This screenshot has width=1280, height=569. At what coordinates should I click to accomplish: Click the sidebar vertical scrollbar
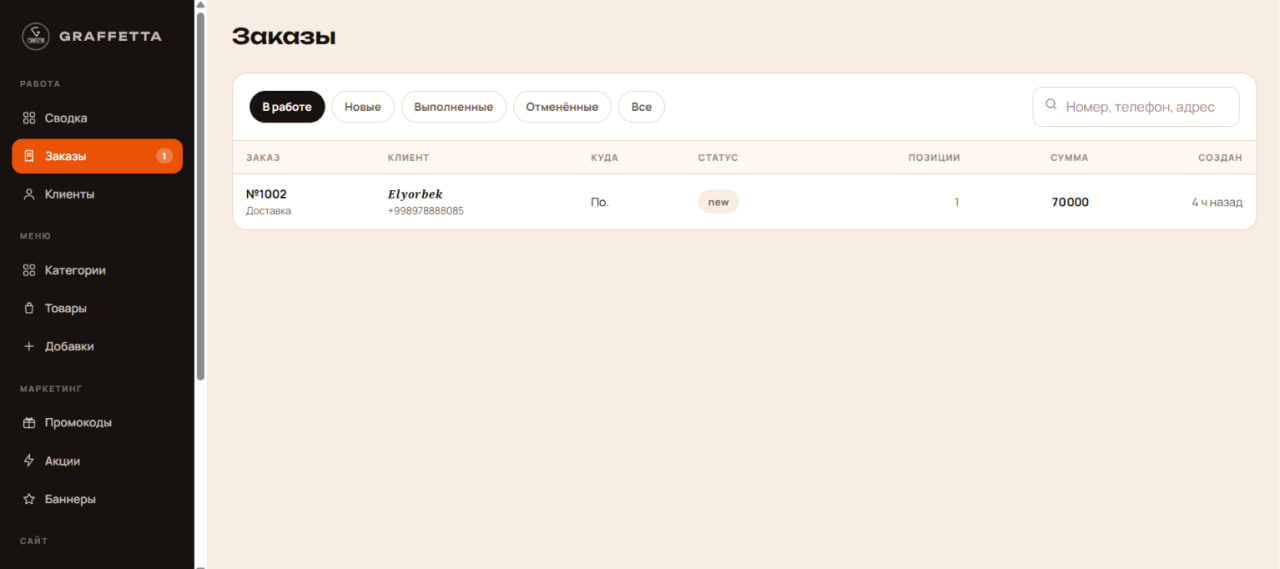201,195
